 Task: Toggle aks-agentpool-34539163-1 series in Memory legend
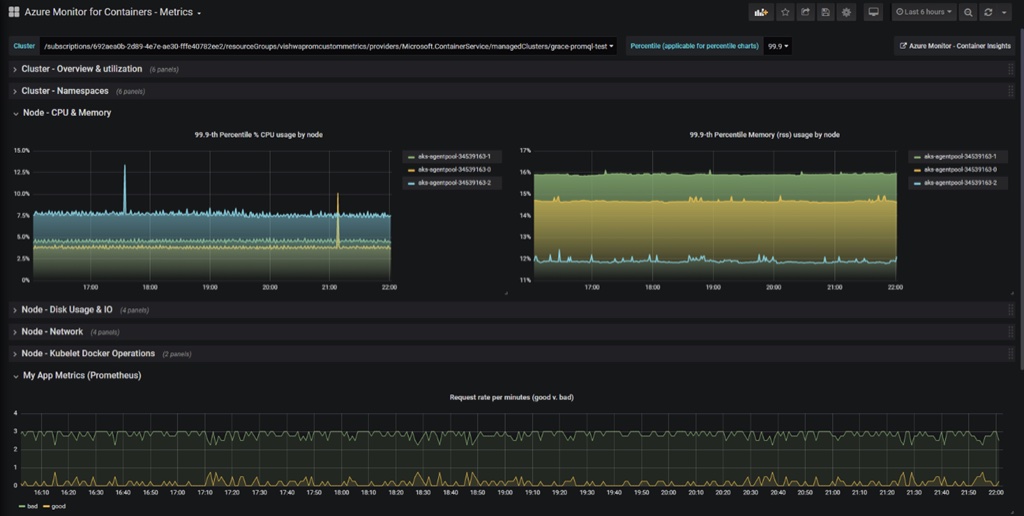point(959,156)
